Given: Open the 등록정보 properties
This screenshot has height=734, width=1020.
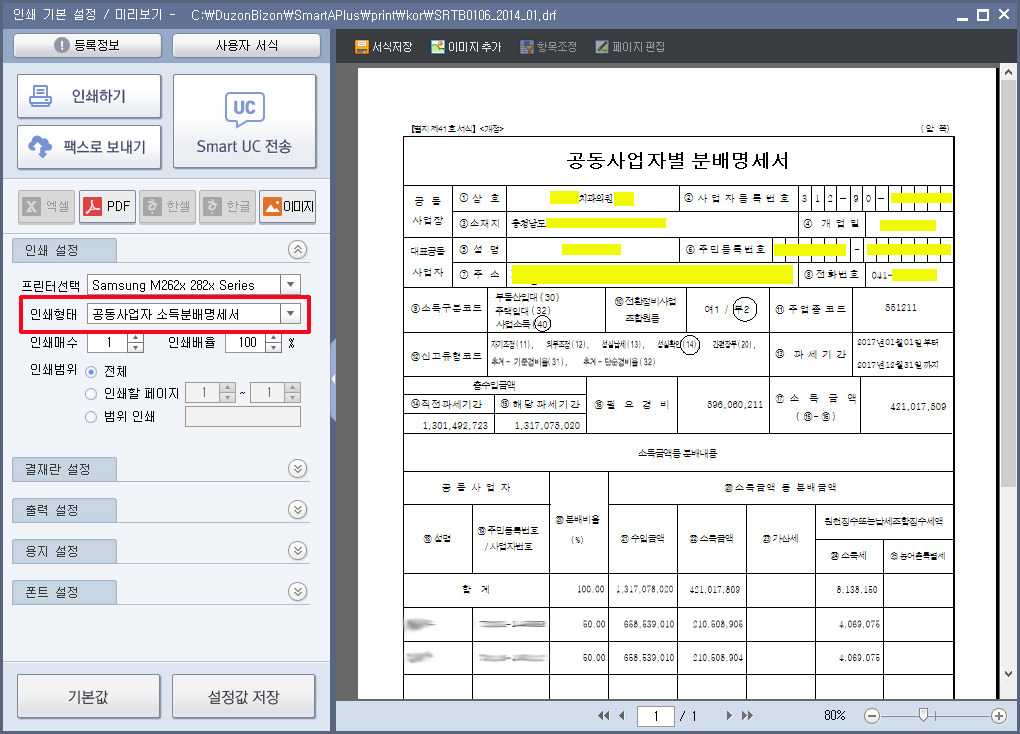Looking at the screenshot, I should [x=88, y=46].
